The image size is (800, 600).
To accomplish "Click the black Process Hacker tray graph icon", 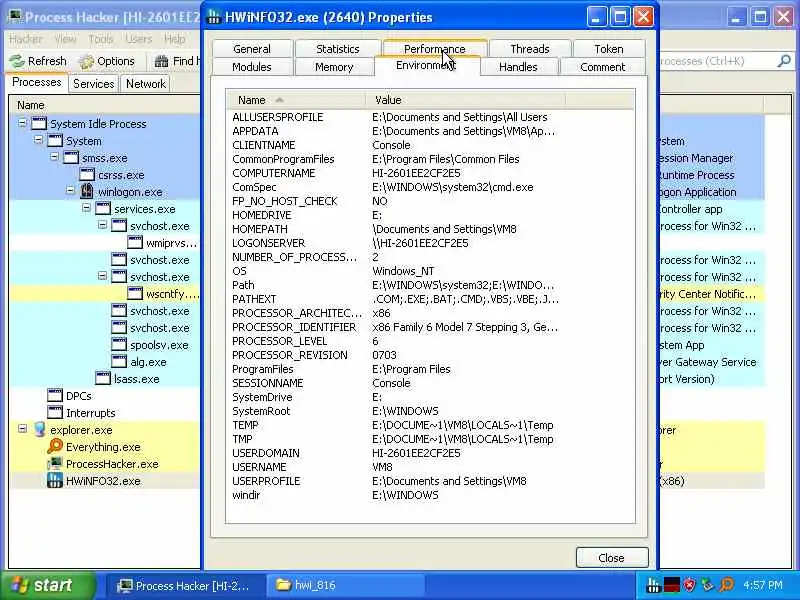I will 671,585.
